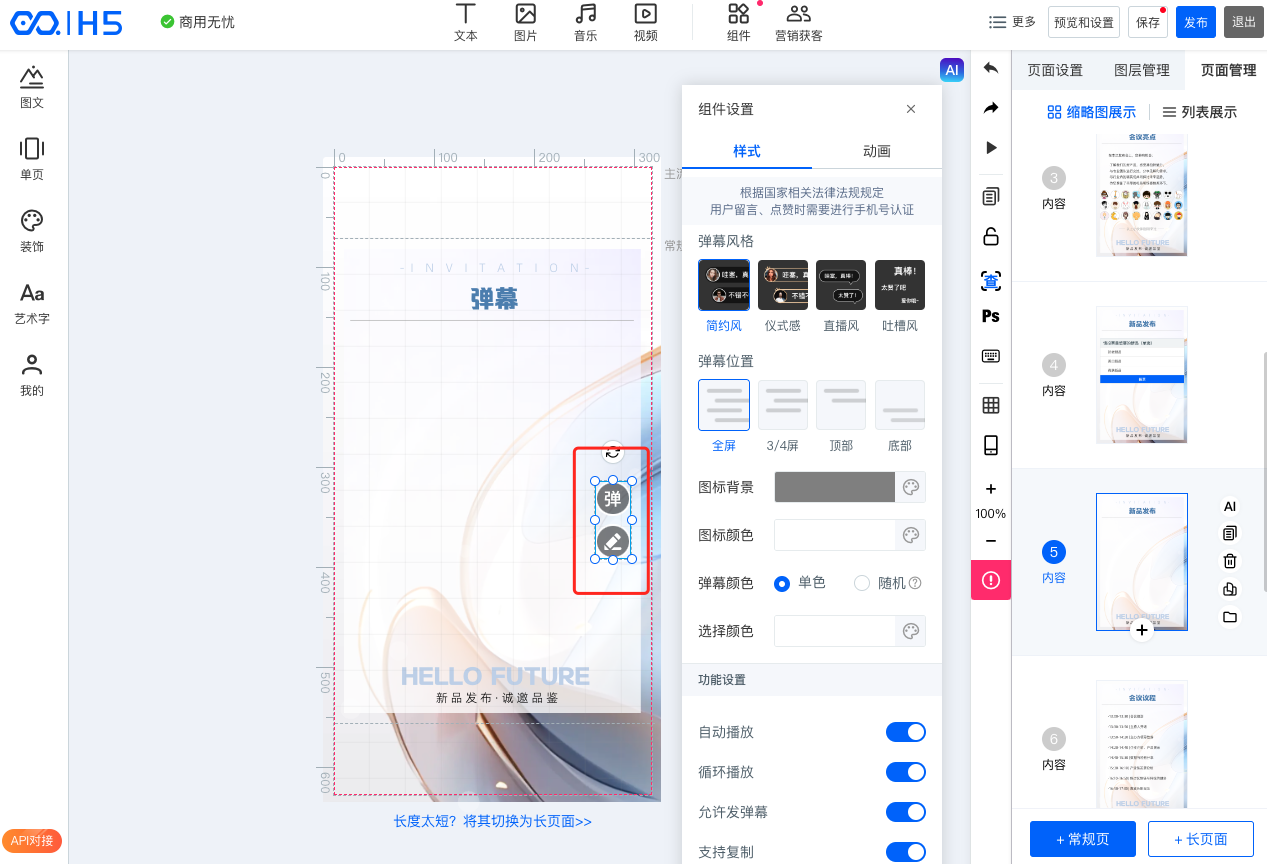The height and width of the screenshot is (864, 1267).
Task: Close the 组件设置 panel
Action: click(x=911, y=109)
